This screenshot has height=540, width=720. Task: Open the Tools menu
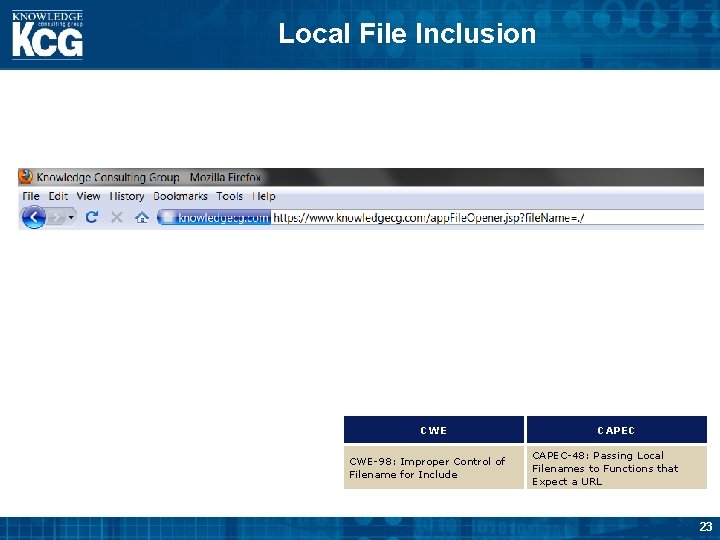point(230,196)
